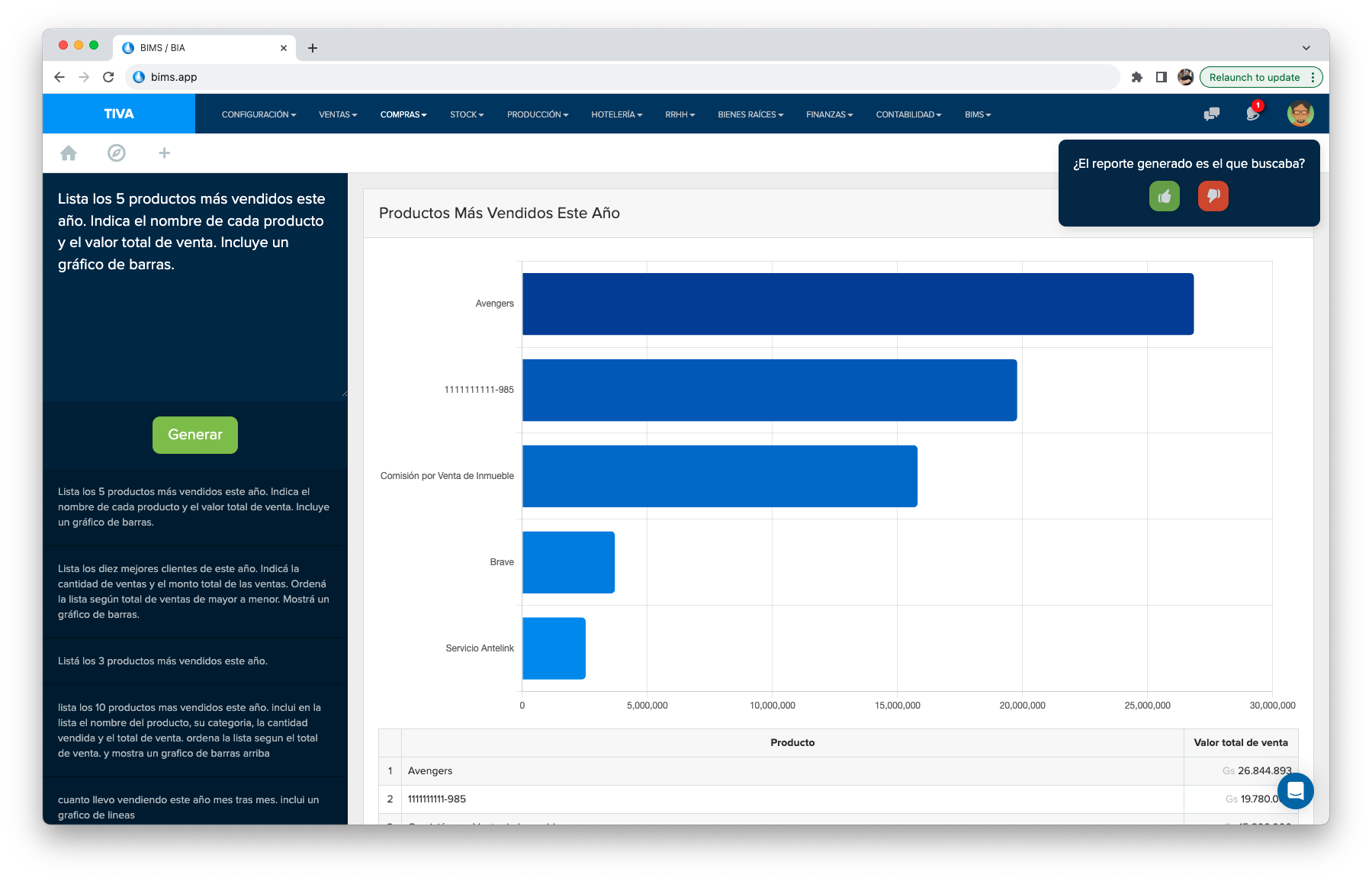Click green thumbs up feedback button
Screen dimensions: 1372x881
coord(1164,196)
